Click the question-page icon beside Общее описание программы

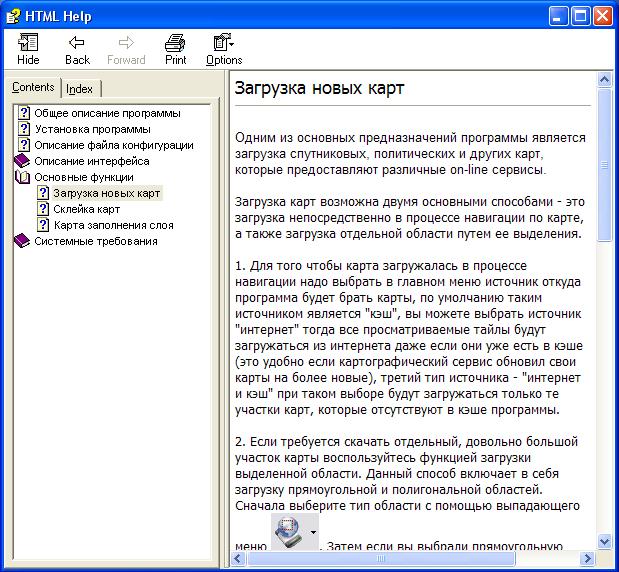pos(24,113)
